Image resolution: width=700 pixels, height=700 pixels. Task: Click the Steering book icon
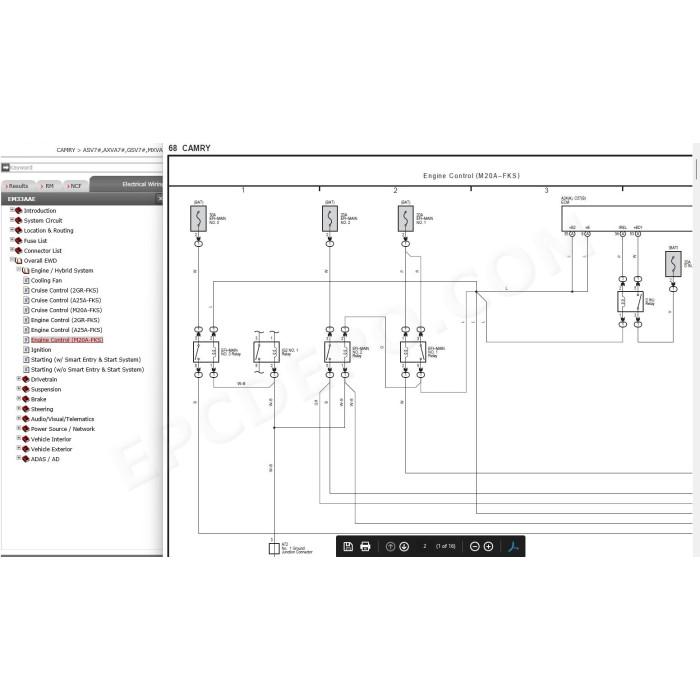[25, 409]
